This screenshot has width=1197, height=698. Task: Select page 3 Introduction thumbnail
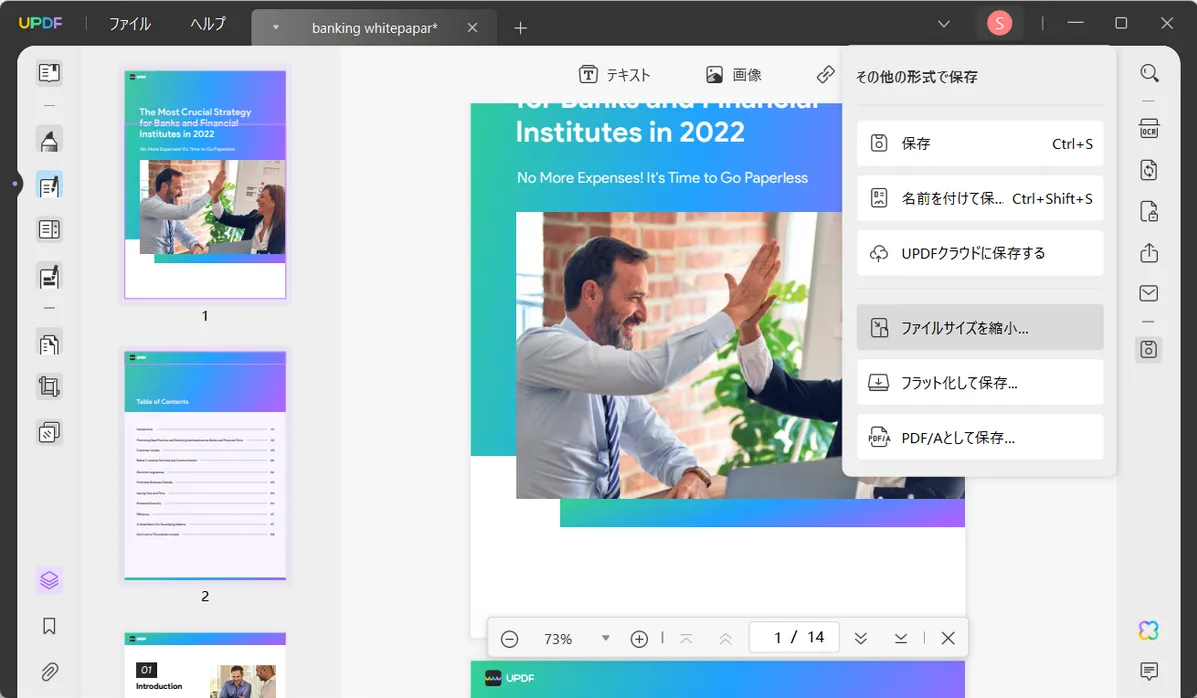(205, 665)
